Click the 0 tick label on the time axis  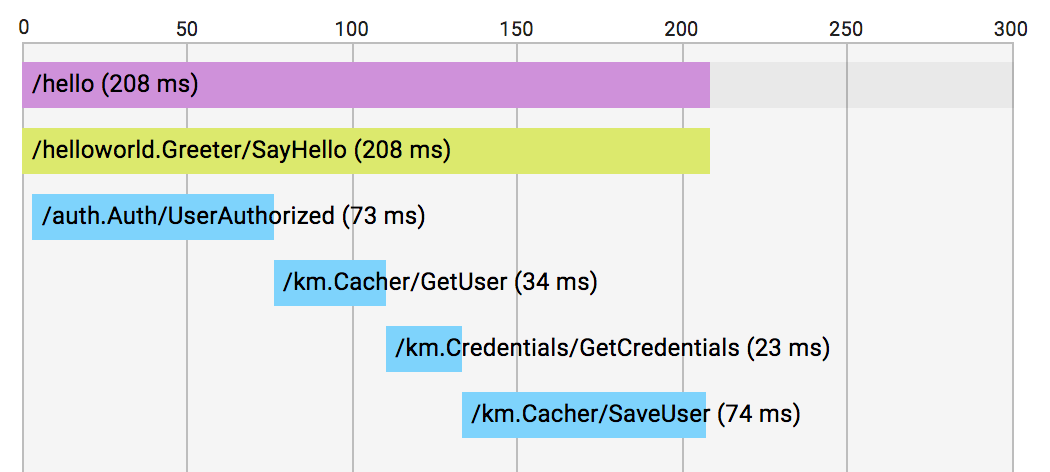click(23, 27)
